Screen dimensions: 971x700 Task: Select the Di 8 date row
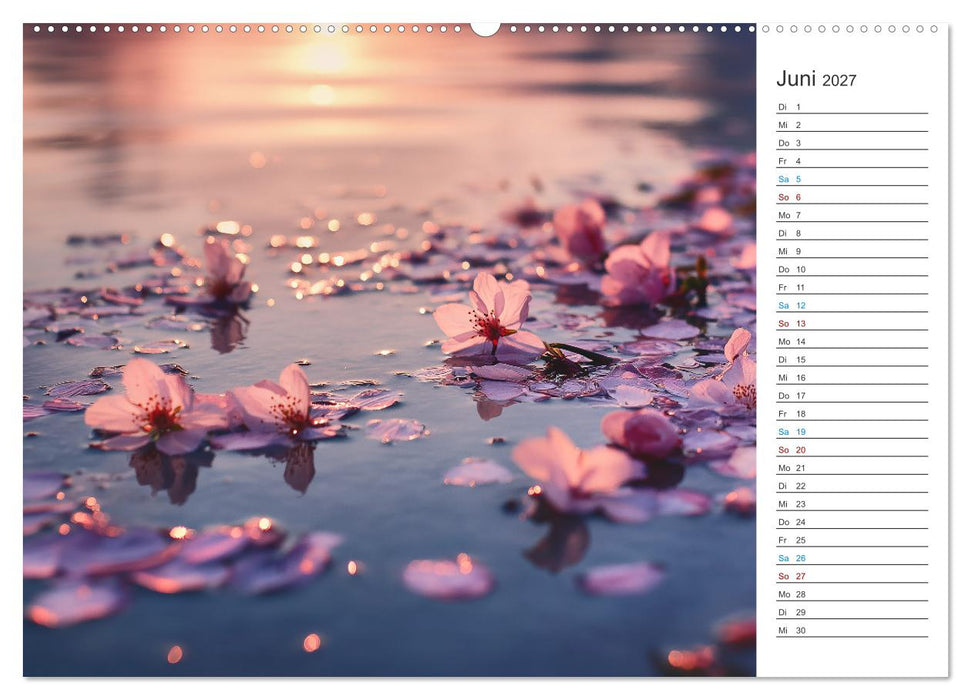click(852, 233)
